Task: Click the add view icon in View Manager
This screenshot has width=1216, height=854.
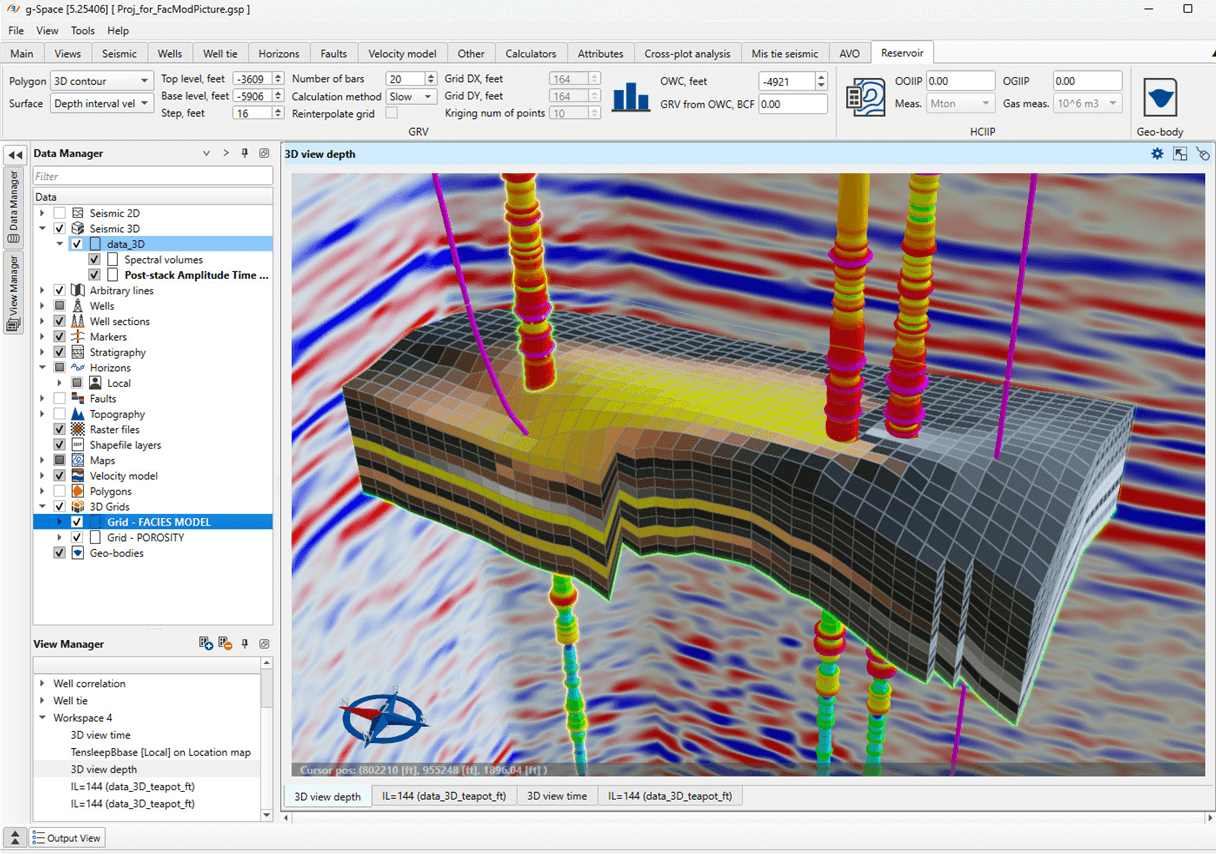Action: pos(206,644)
